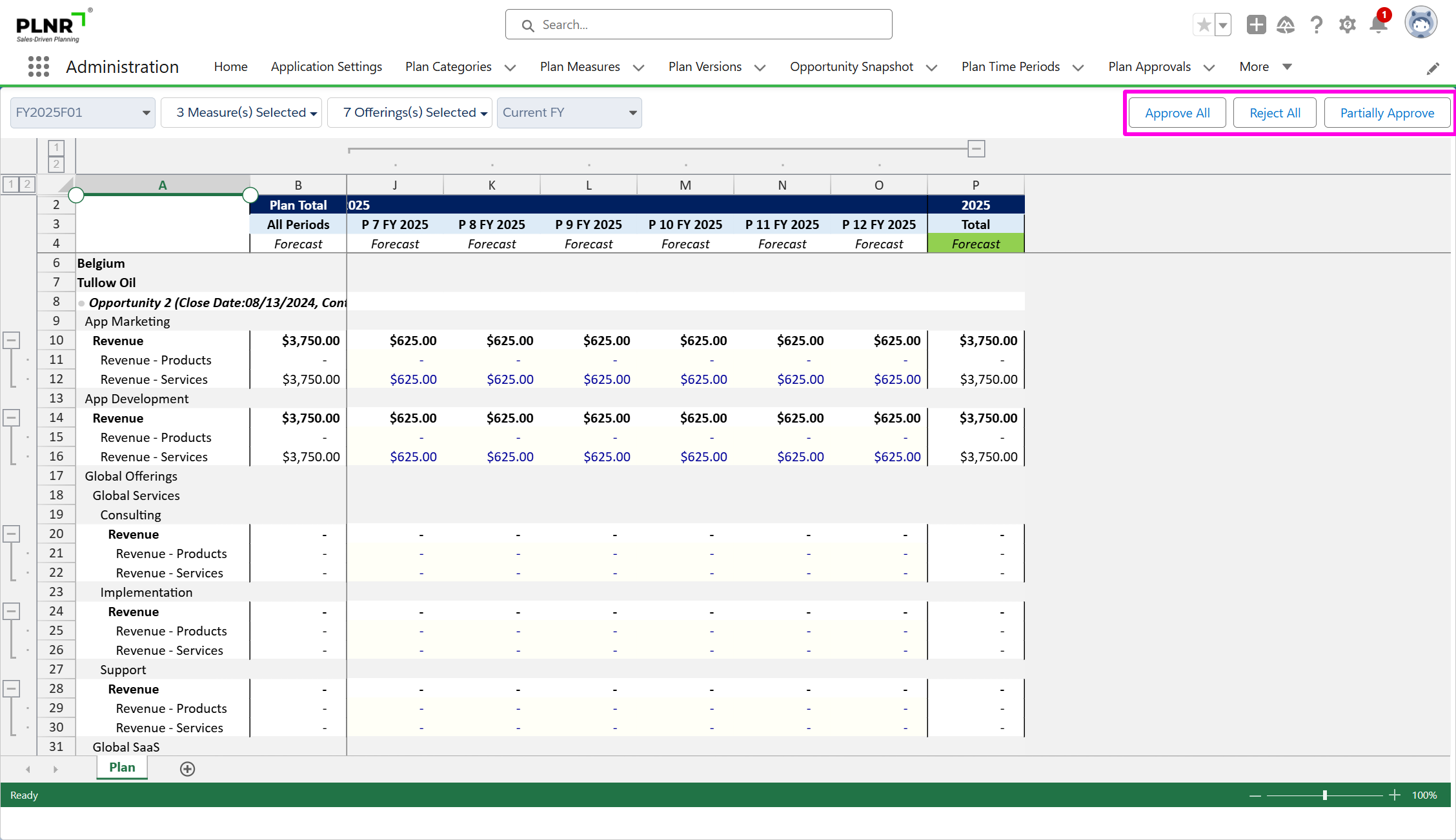Open the Setup gear icon
Viewport: 1456px width, 840px height.
coord(1347,25)
